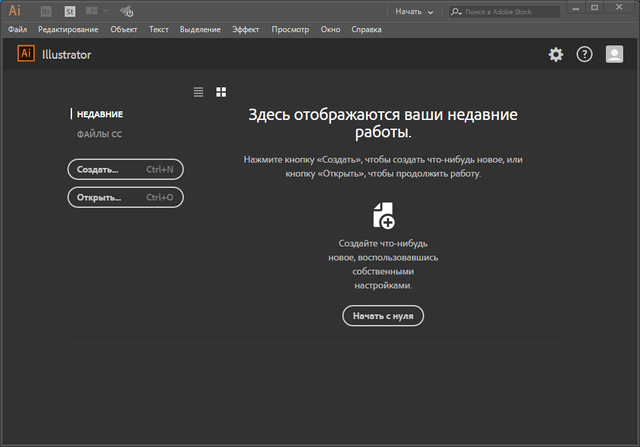This screenshot has height=447, width=640.
Task: Open the Файл menu
Action: [17, 30]
